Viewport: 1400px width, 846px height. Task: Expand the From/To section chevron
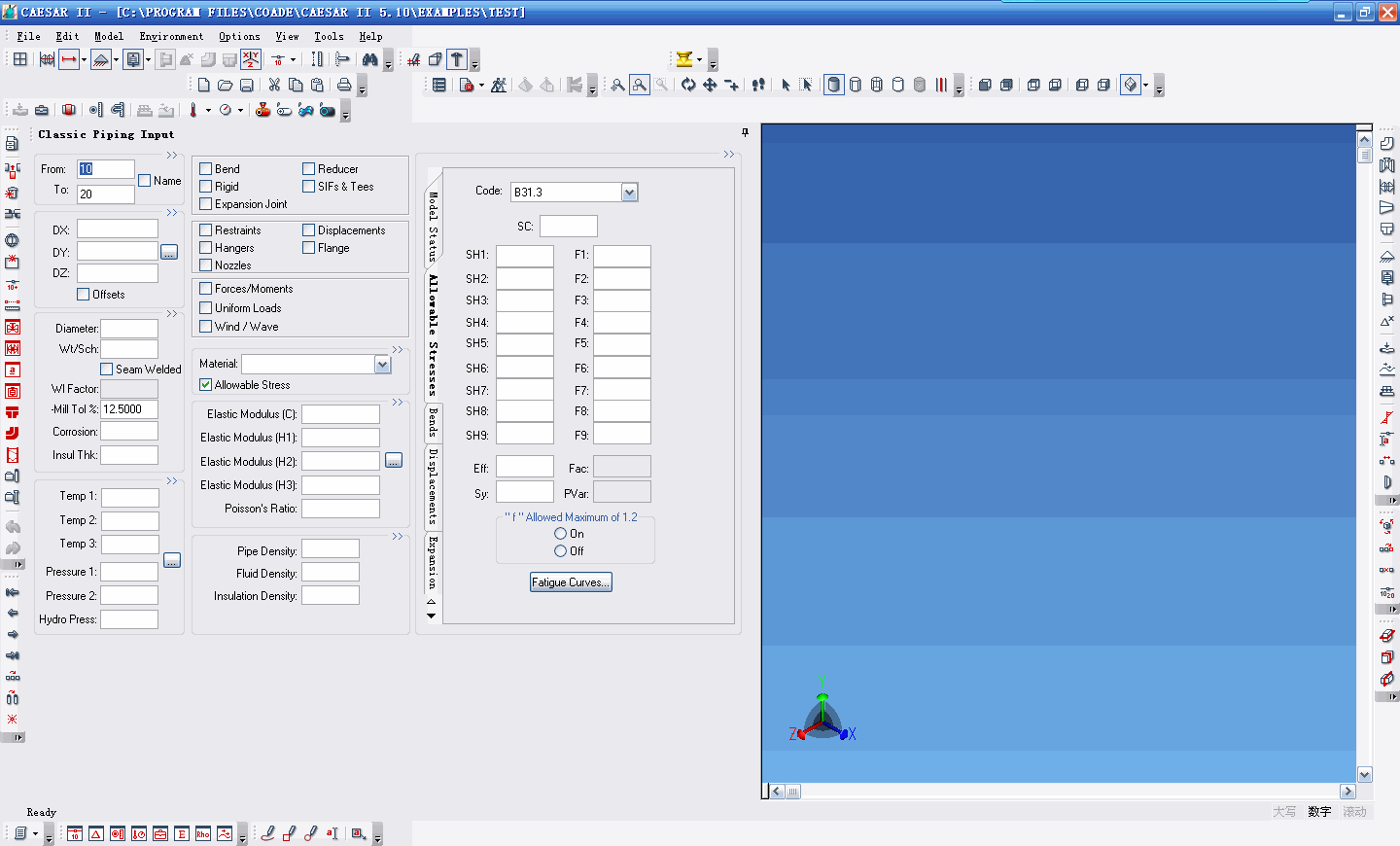coord(172,155)
